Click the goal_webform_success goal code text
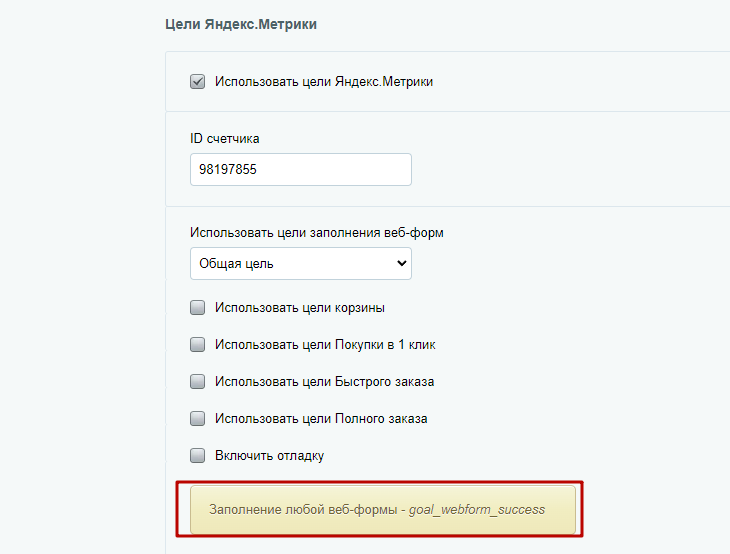The image size is (730, 554). point(477,510)
